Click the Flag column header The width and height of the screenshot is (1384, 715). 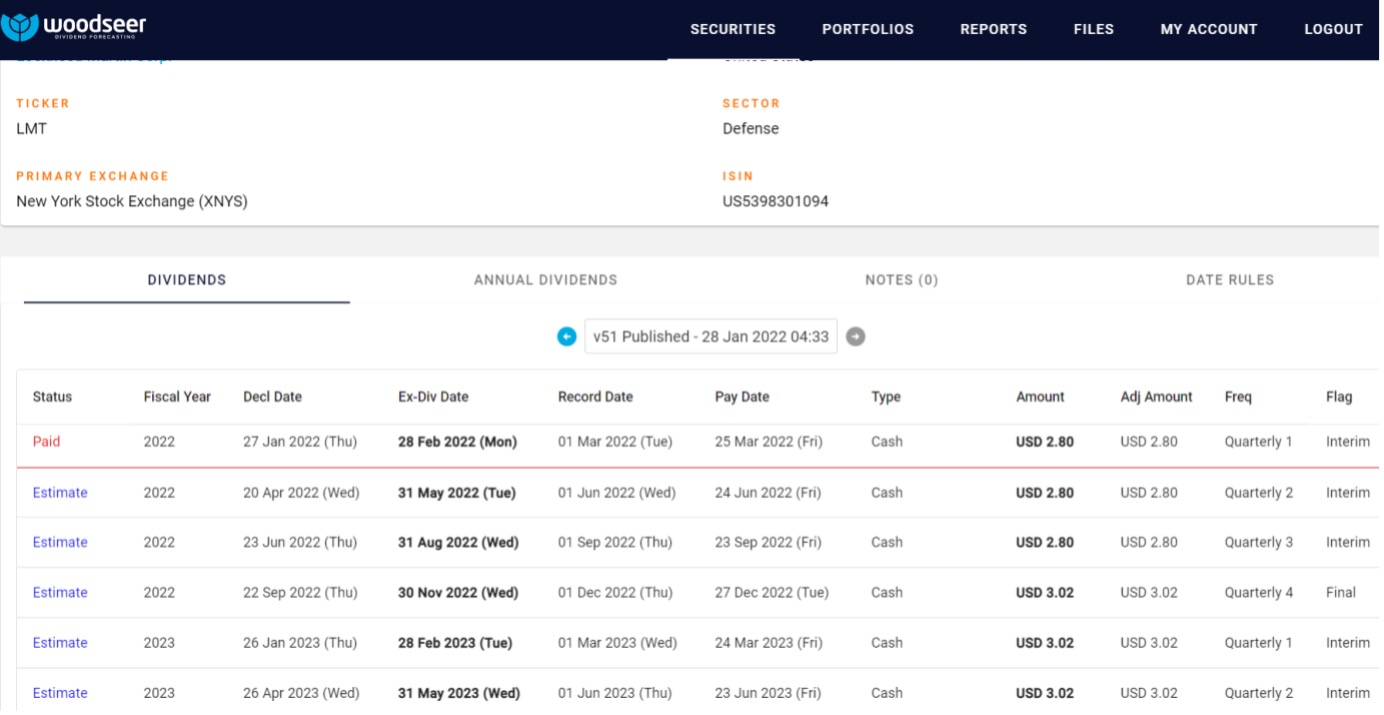1339,397
